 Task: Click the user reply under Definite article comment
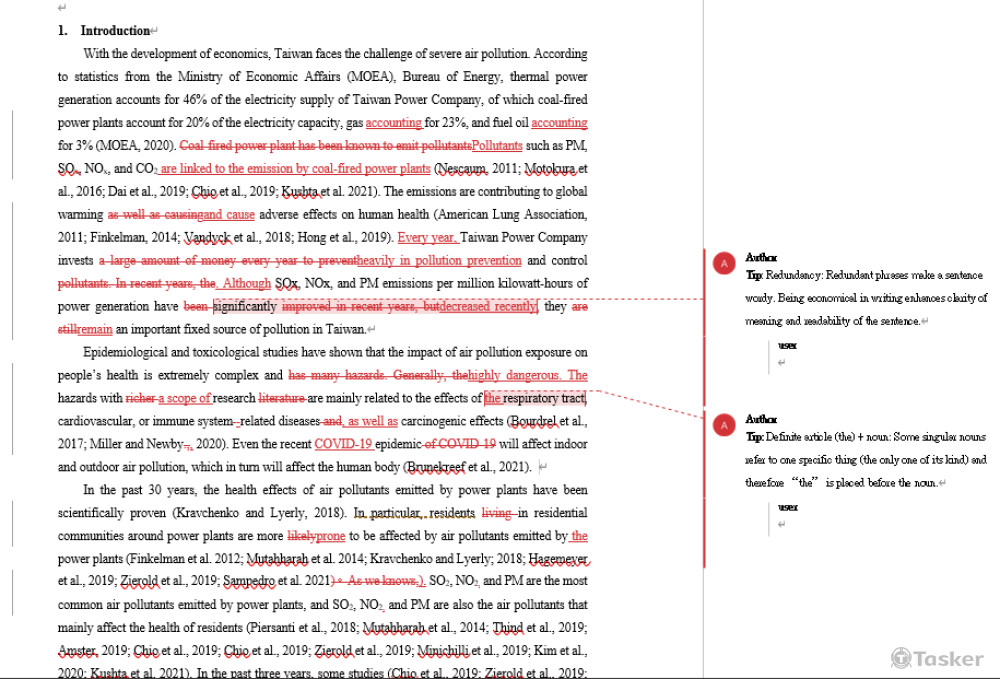(789, 508)
